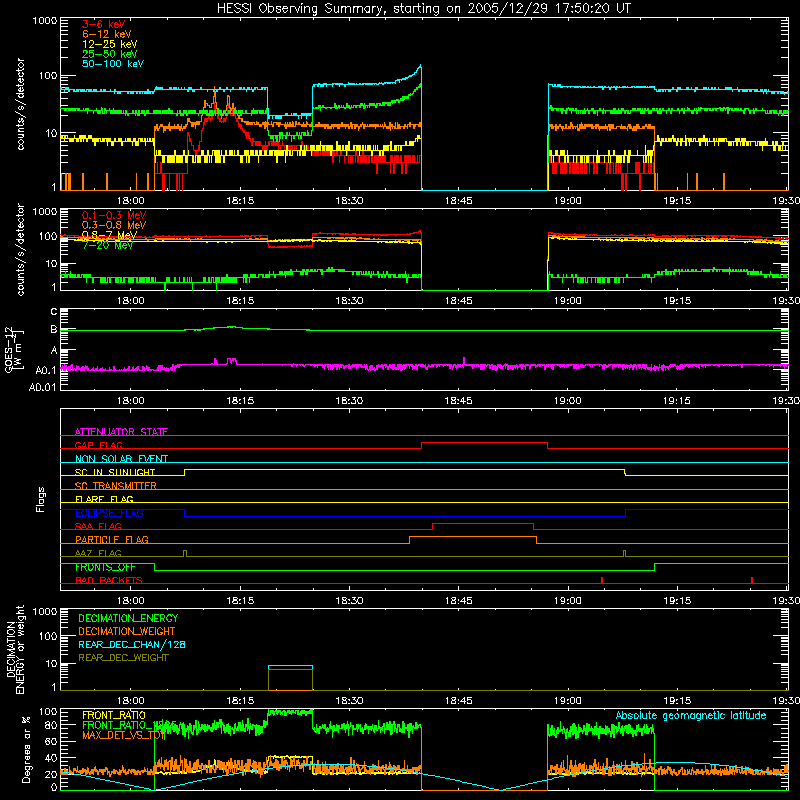
Task: Click the REAR_DEC_CHAN/128 legend label
Action: click(132, 644)
